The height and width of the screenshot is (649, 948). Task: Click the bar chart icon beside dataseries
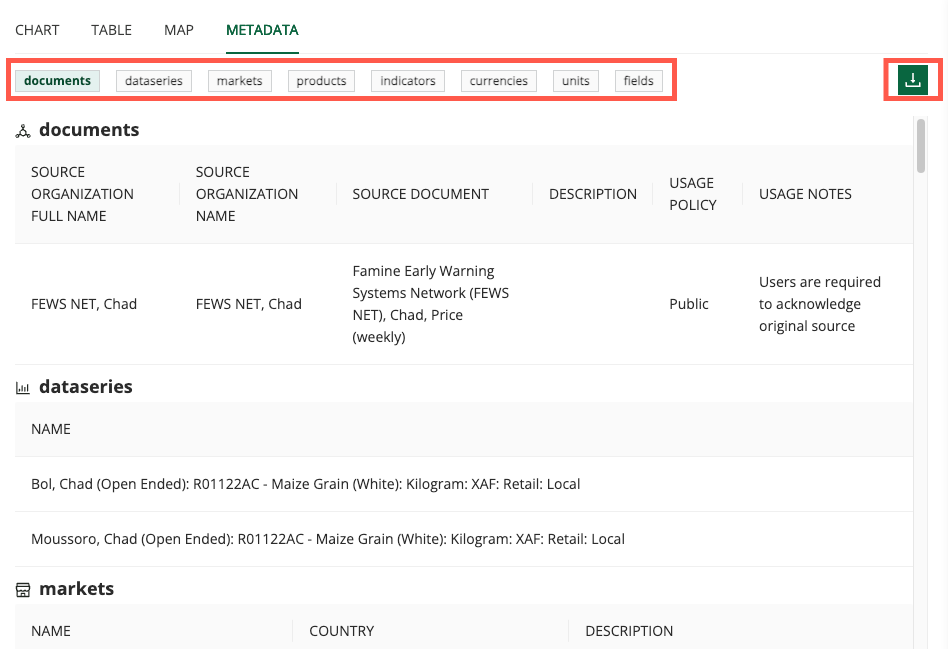pyautogui.click(x=21, y=386)
